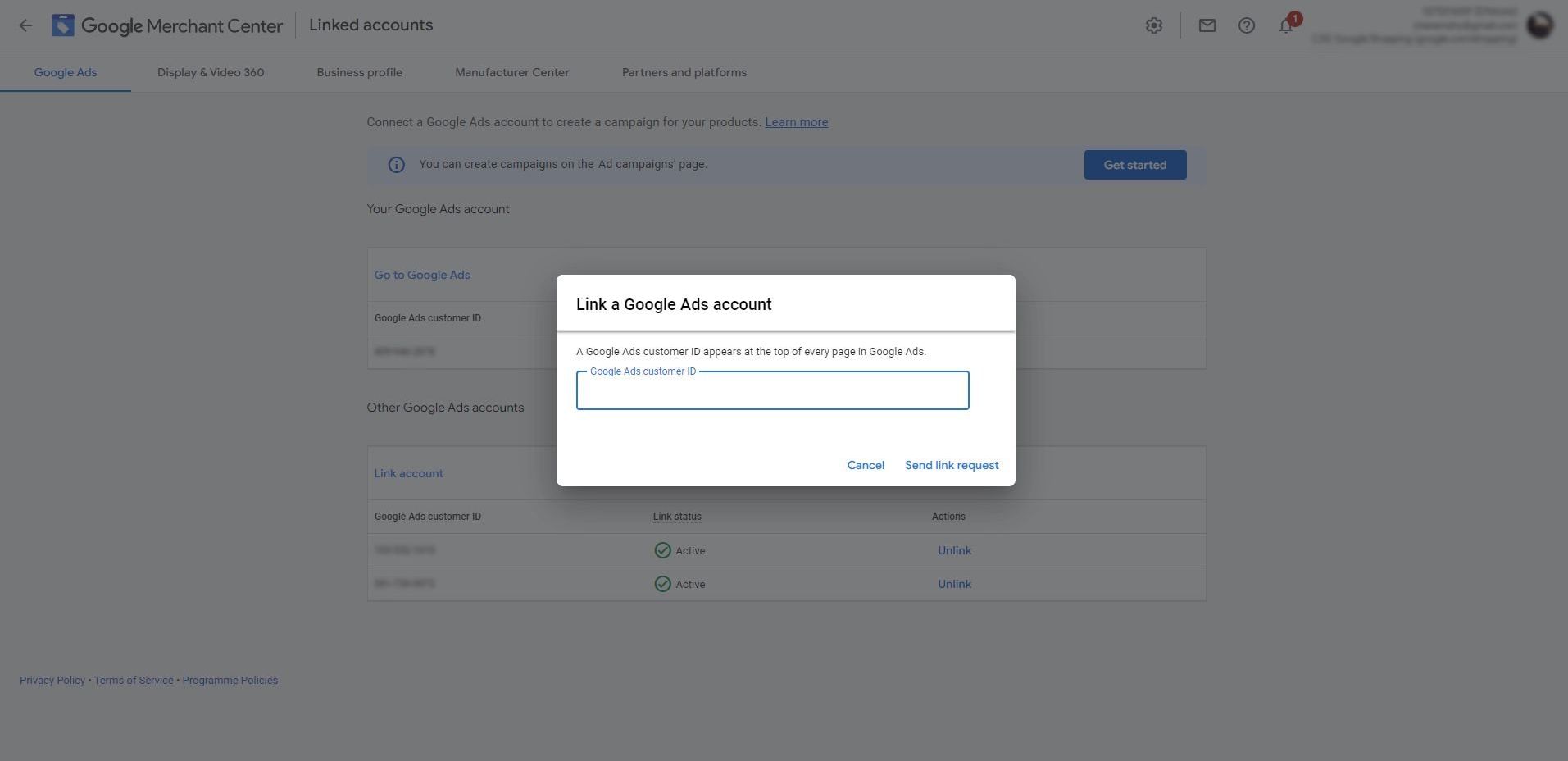This screenshot has height=761, width=1568.
Task: View notifications via the bell icon
Action: [1284, 25]
